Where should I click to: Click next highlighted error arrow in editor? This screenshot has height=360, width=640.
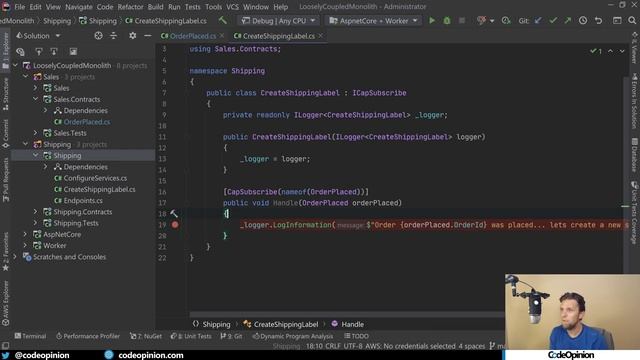click(x=622, y=51)
